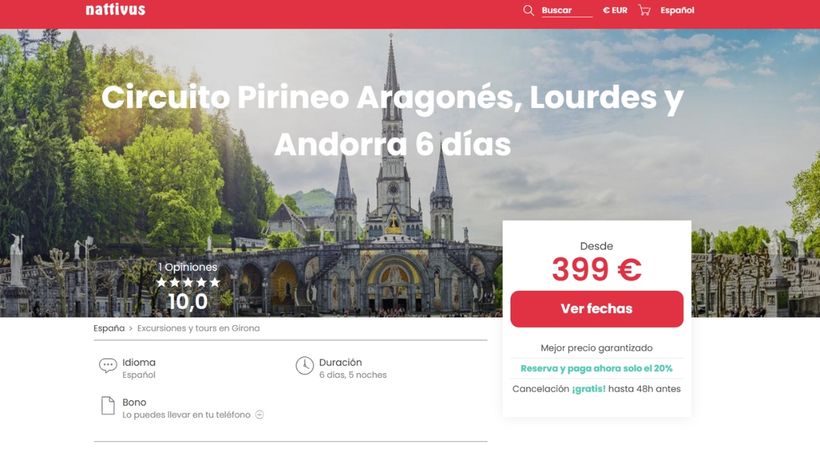Click the Bono document icon

(108, 406)
